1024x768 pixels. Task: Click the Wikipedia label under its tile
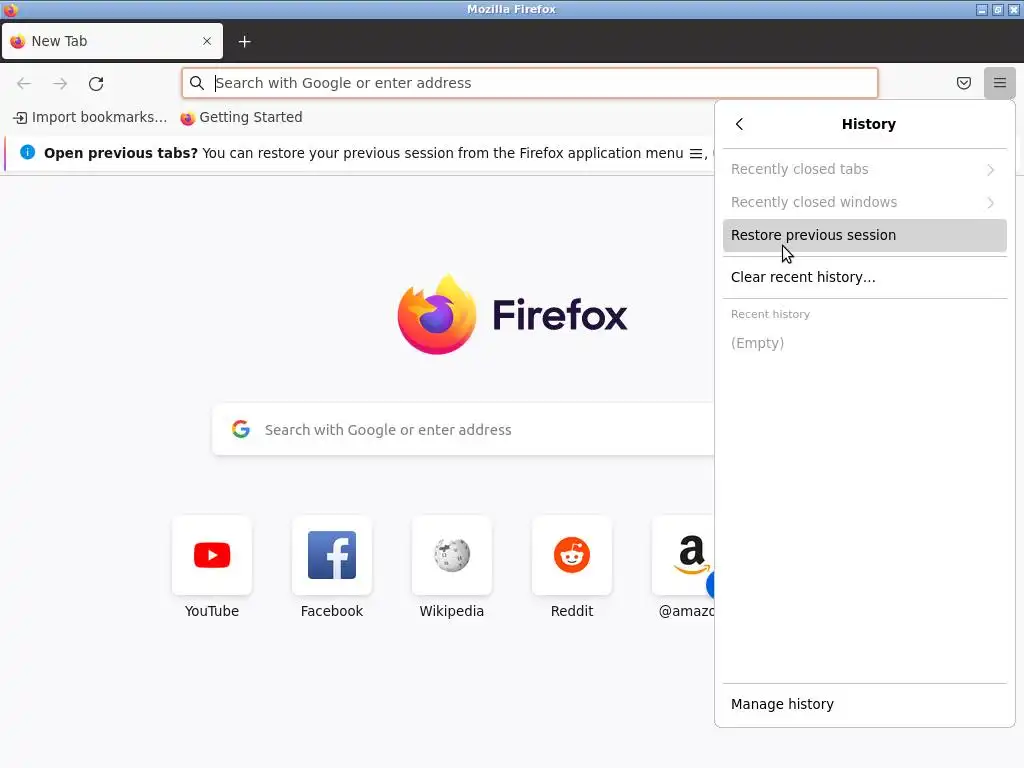(x=451, y=611)
